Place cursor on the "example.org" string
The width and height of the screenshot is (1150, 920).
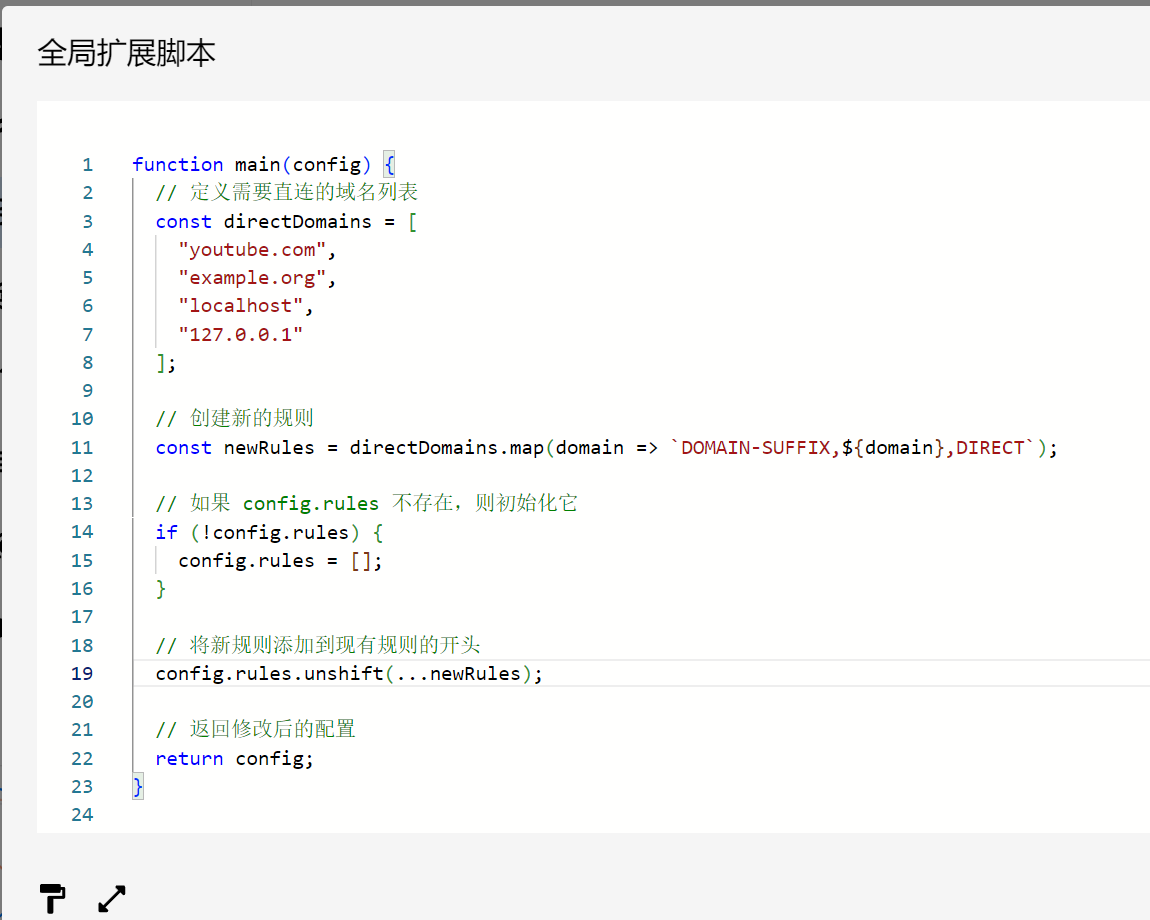click(x=252, y=278)
